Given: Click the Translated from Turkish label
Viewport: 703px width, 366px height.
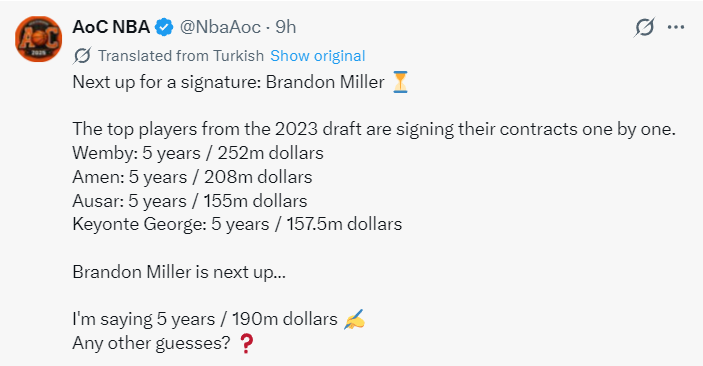Looking at the screenshot, I should pos(181,56).
